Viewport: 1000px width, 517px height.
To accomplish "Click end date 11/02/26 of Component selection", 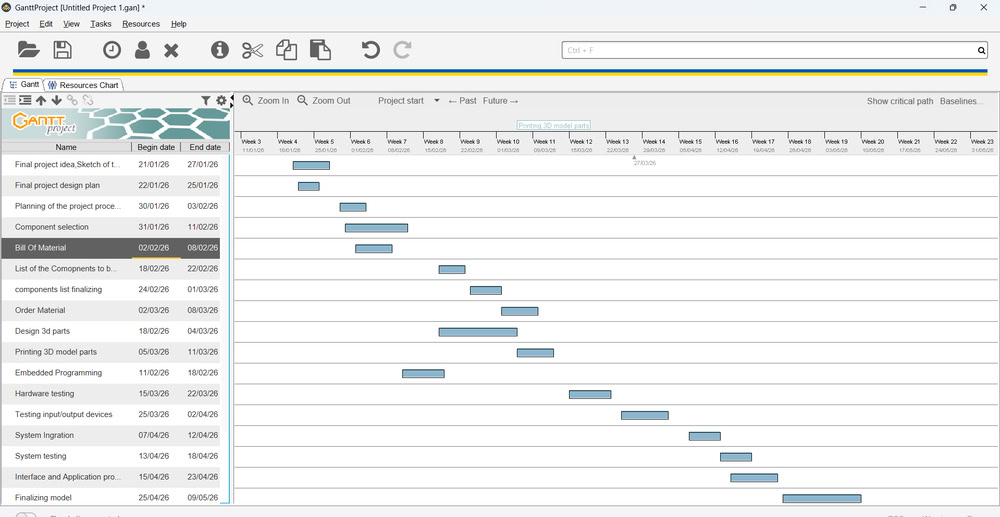I will coord(205,227).
